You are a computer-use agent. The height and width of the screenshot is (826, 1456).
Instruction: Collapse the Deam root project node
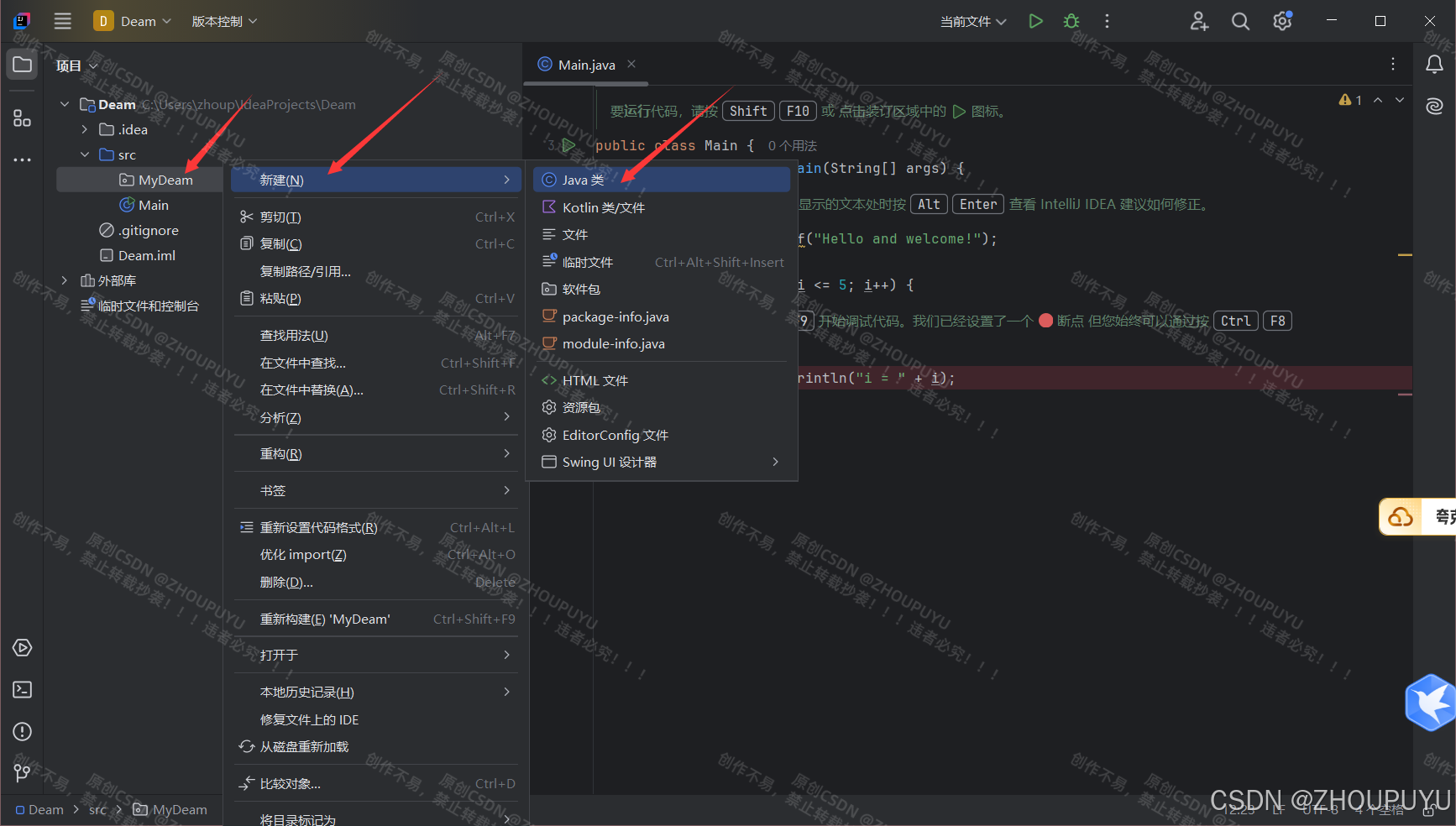65,104
